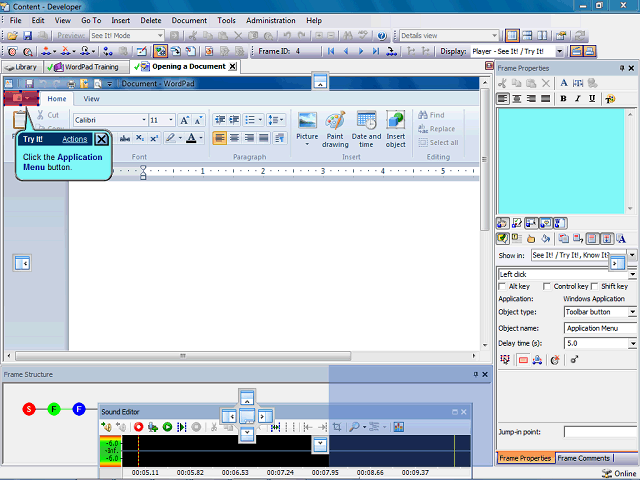This screenshot has width=640, height=480.
Task: Click the horizontal scrollbar under the document
Action: click(183, 356)
